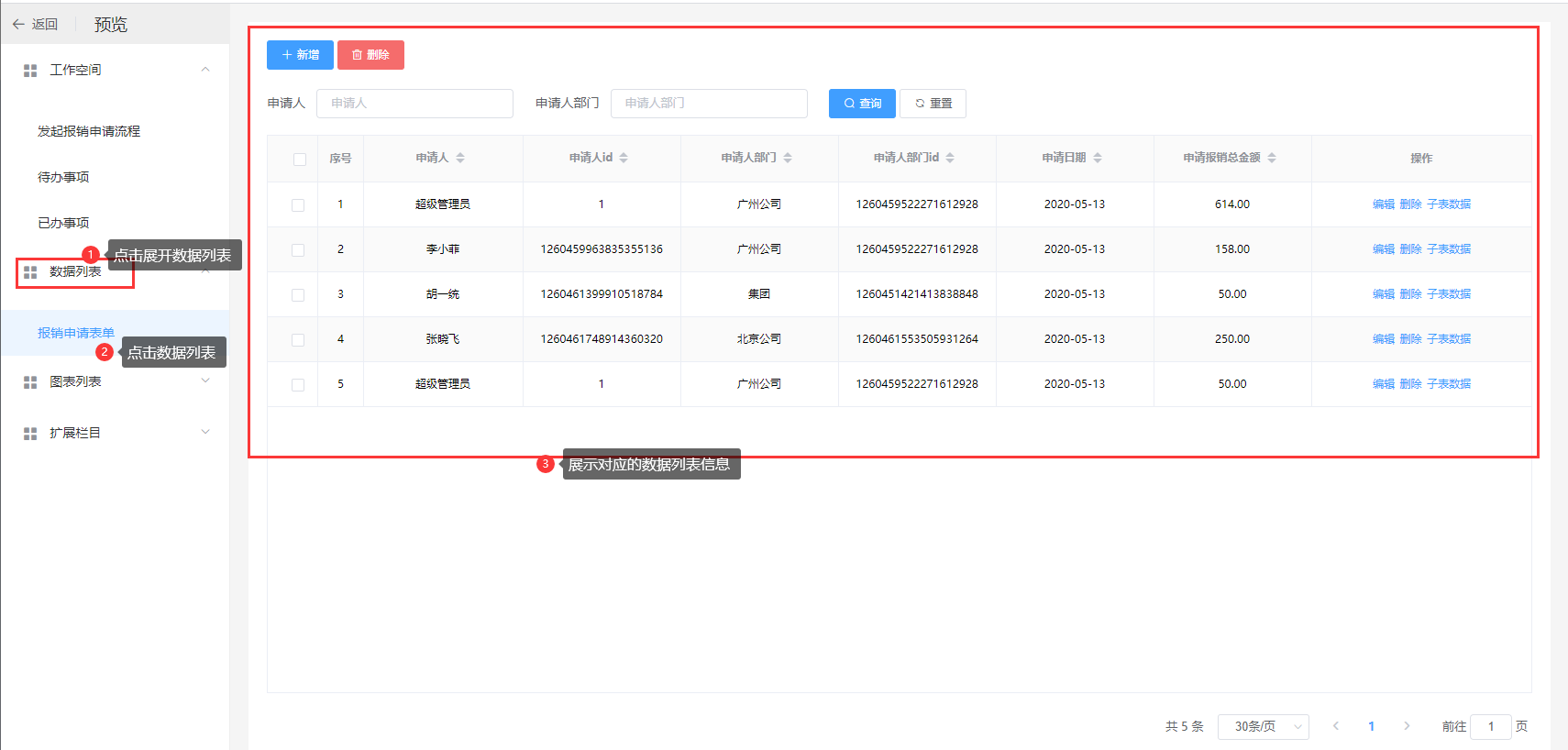Check the checkbox for row 2 (李小菲)
Image resolution: width=1568 pixels, height=750 pixels.
point(298,250)
